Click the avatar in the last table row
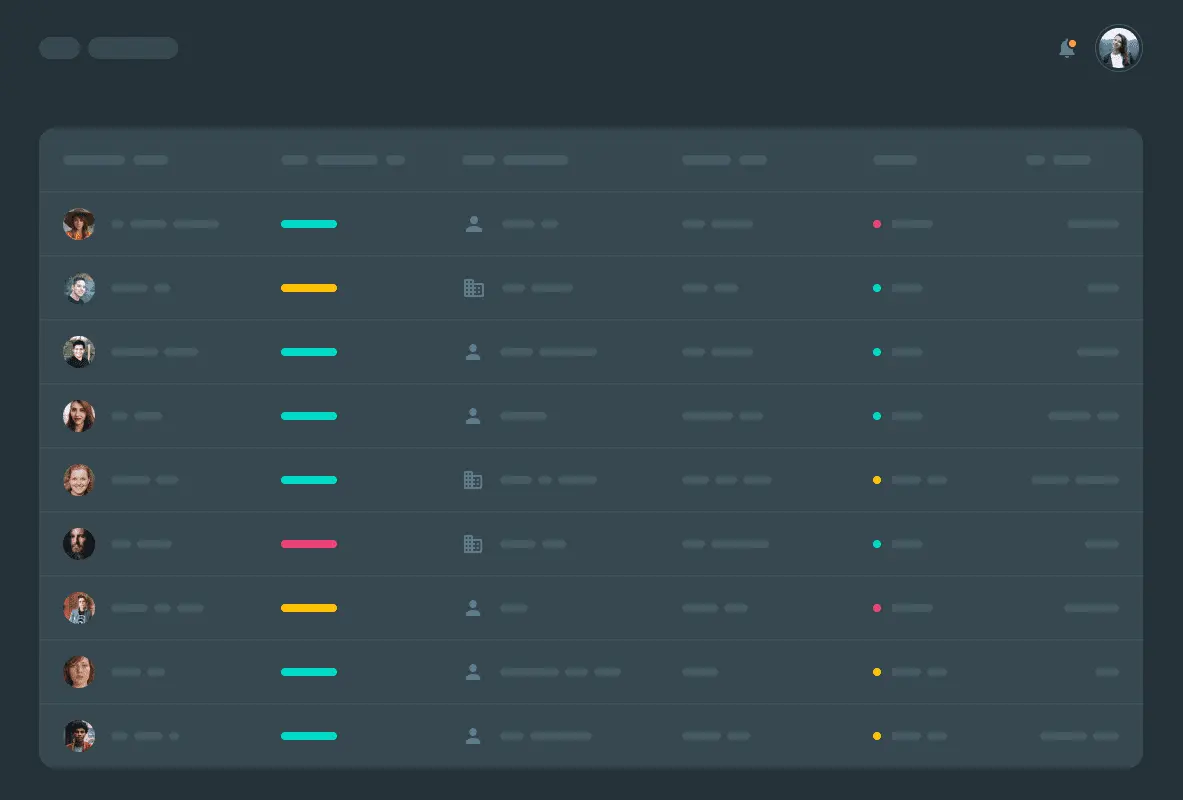 (79, 736)
